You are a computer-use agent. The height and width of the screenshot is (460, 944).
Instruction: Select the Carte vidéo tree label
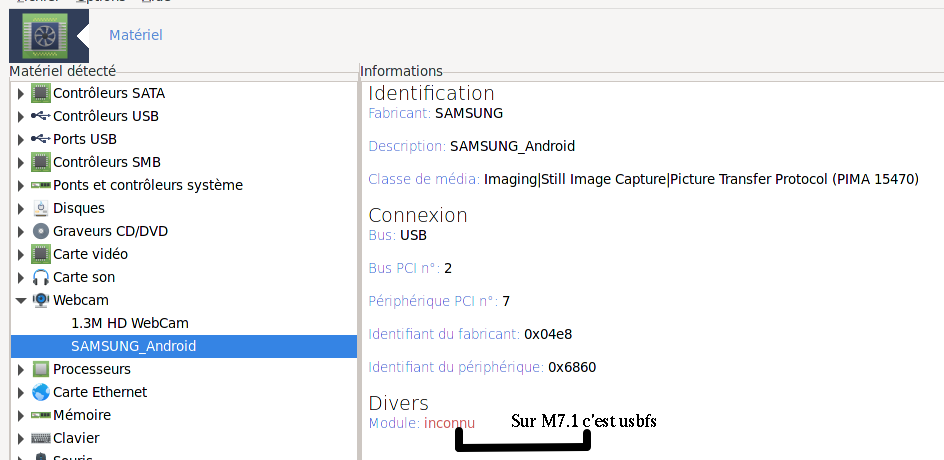(90, 254)
